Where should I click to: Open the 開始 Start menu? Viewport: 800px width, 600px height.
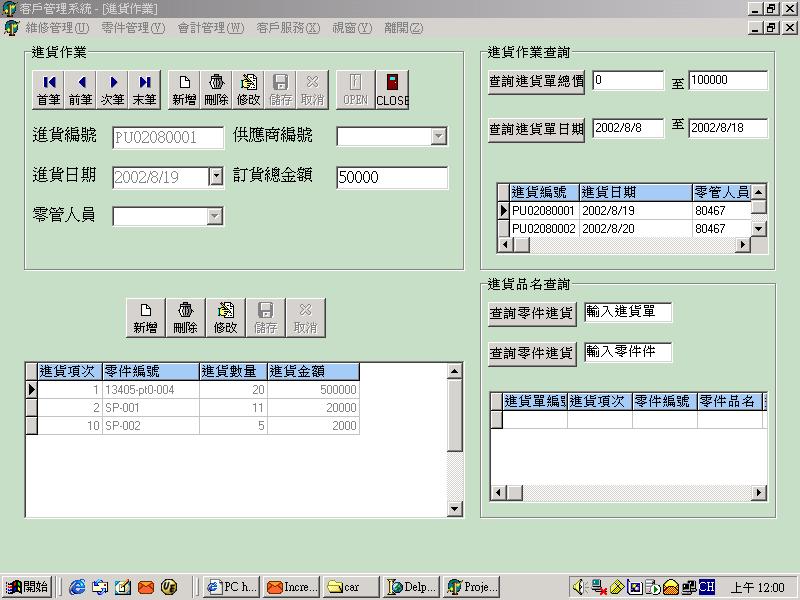[27, 587]
